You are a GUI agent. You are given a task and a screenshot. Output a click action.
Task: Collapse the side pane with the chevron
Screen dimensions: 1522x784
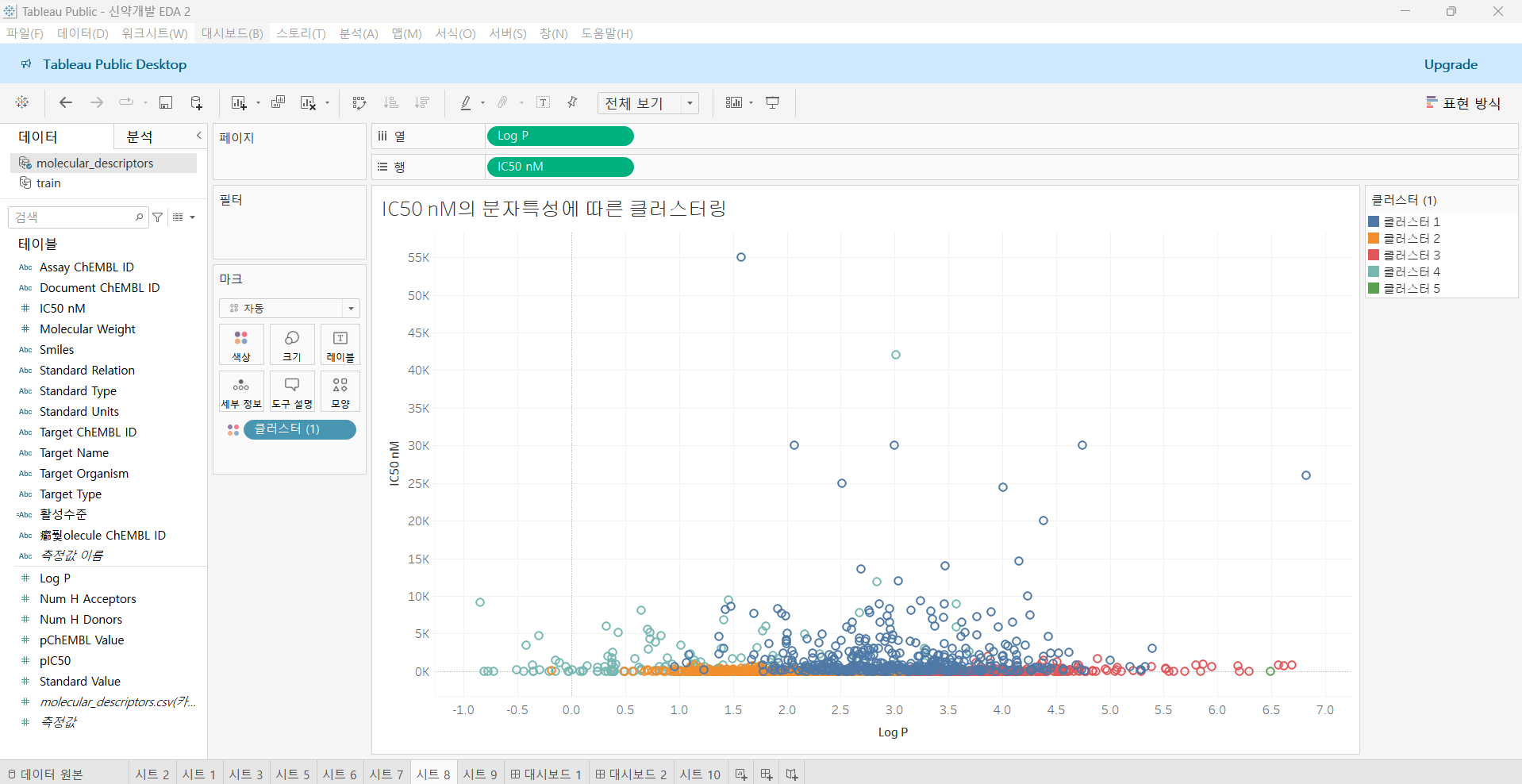click(x=199, y=136)
